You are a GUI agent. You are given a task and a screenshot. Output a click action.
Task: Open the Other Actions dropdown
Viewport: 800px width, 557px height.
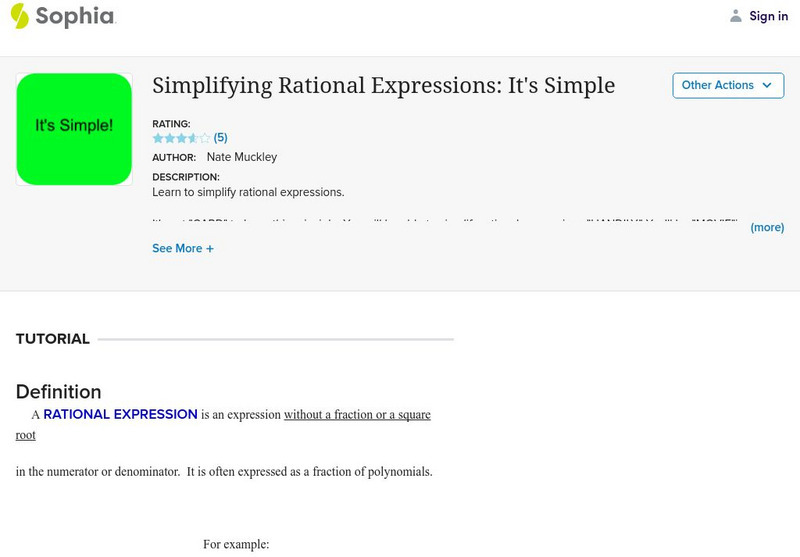tap(727, 85)
